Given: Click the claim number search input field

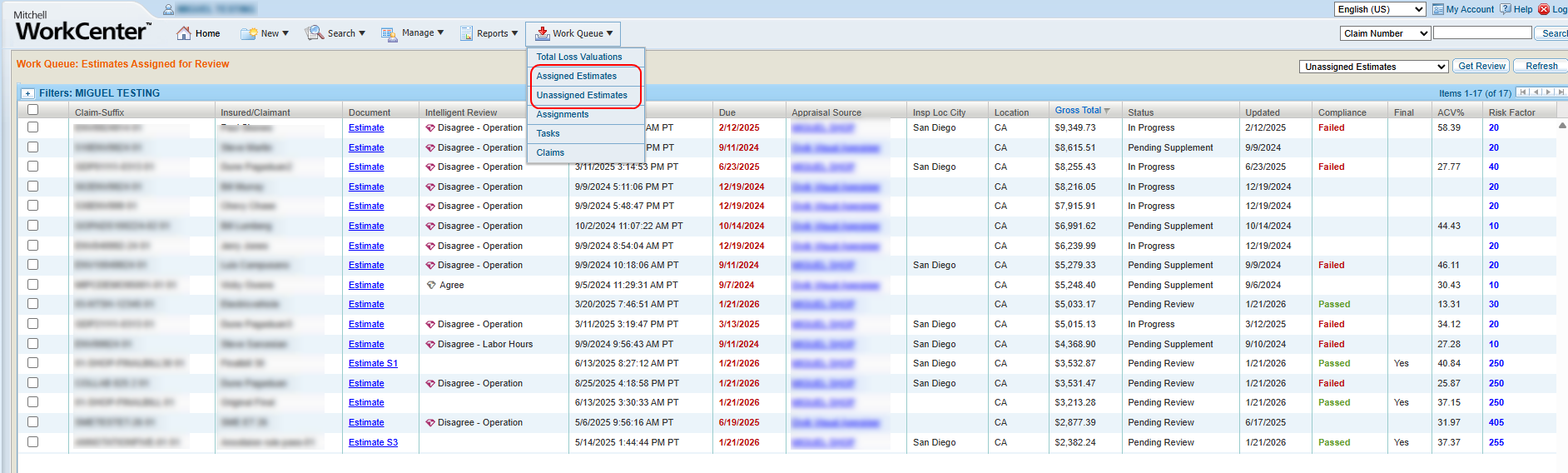Looking at the screenshot, I should click(1481, 33).
